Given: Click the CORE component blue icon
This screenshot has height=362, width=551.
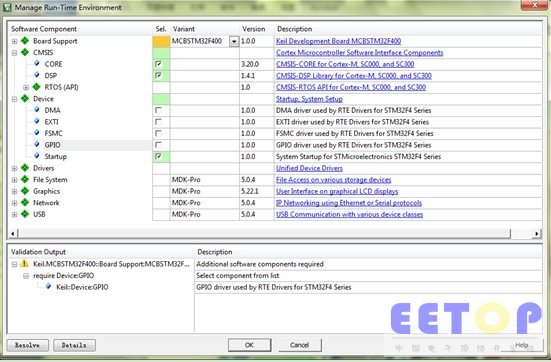Looking at the screenshot, I should (37, 64).
